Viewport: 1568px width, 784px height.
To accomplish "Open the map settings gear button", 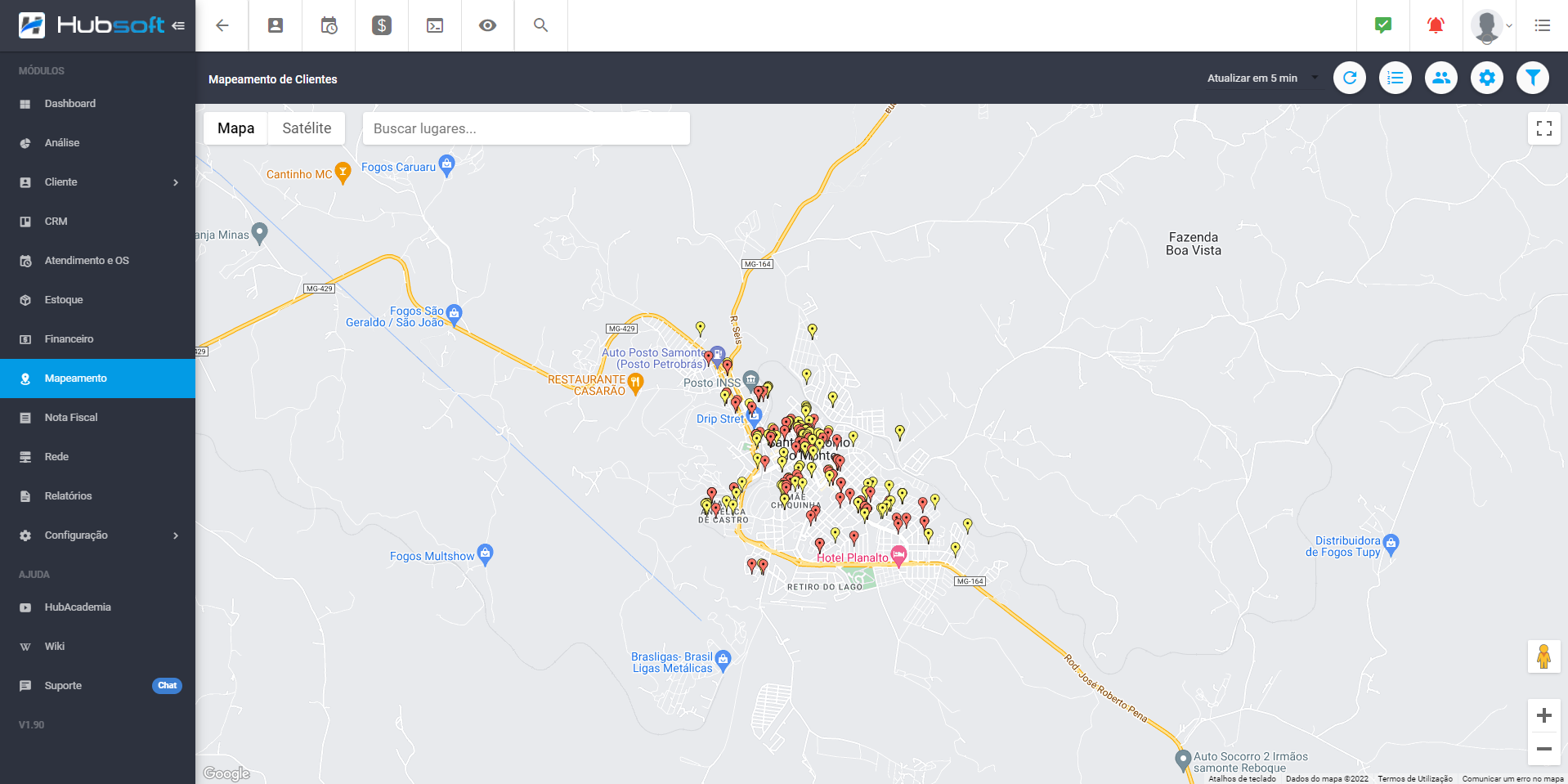I will click(1487, 78).
